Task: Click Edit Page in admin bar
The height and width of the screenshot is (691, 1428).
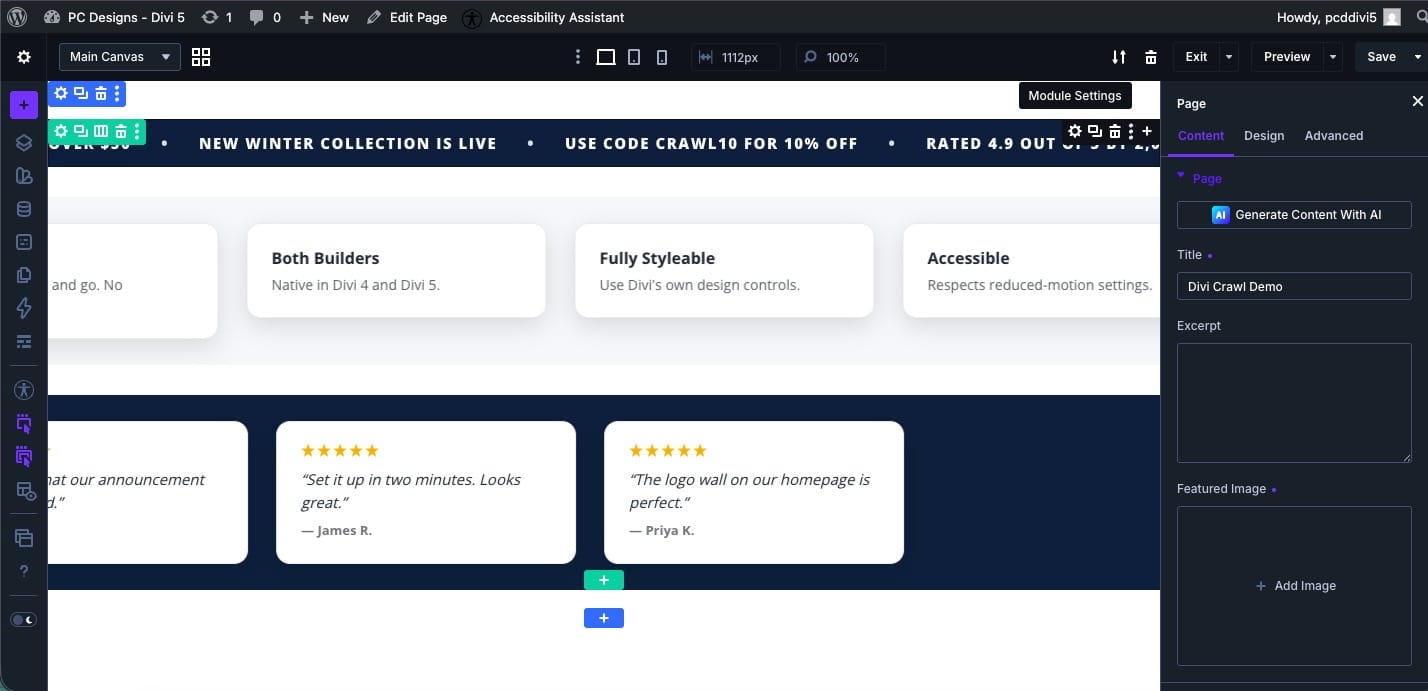Action: (406, 17)
